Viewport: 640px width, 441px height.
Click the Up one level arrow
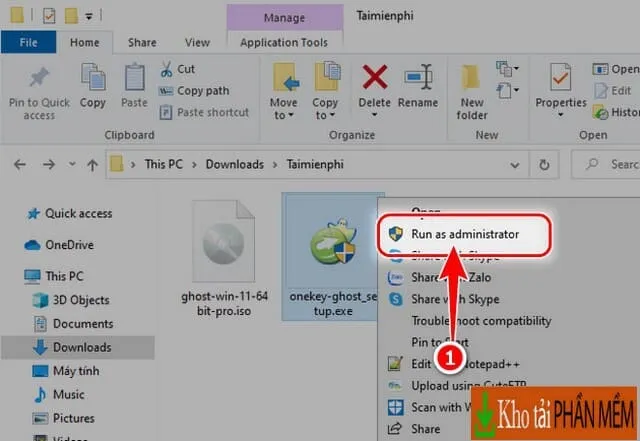pos(93,165)
